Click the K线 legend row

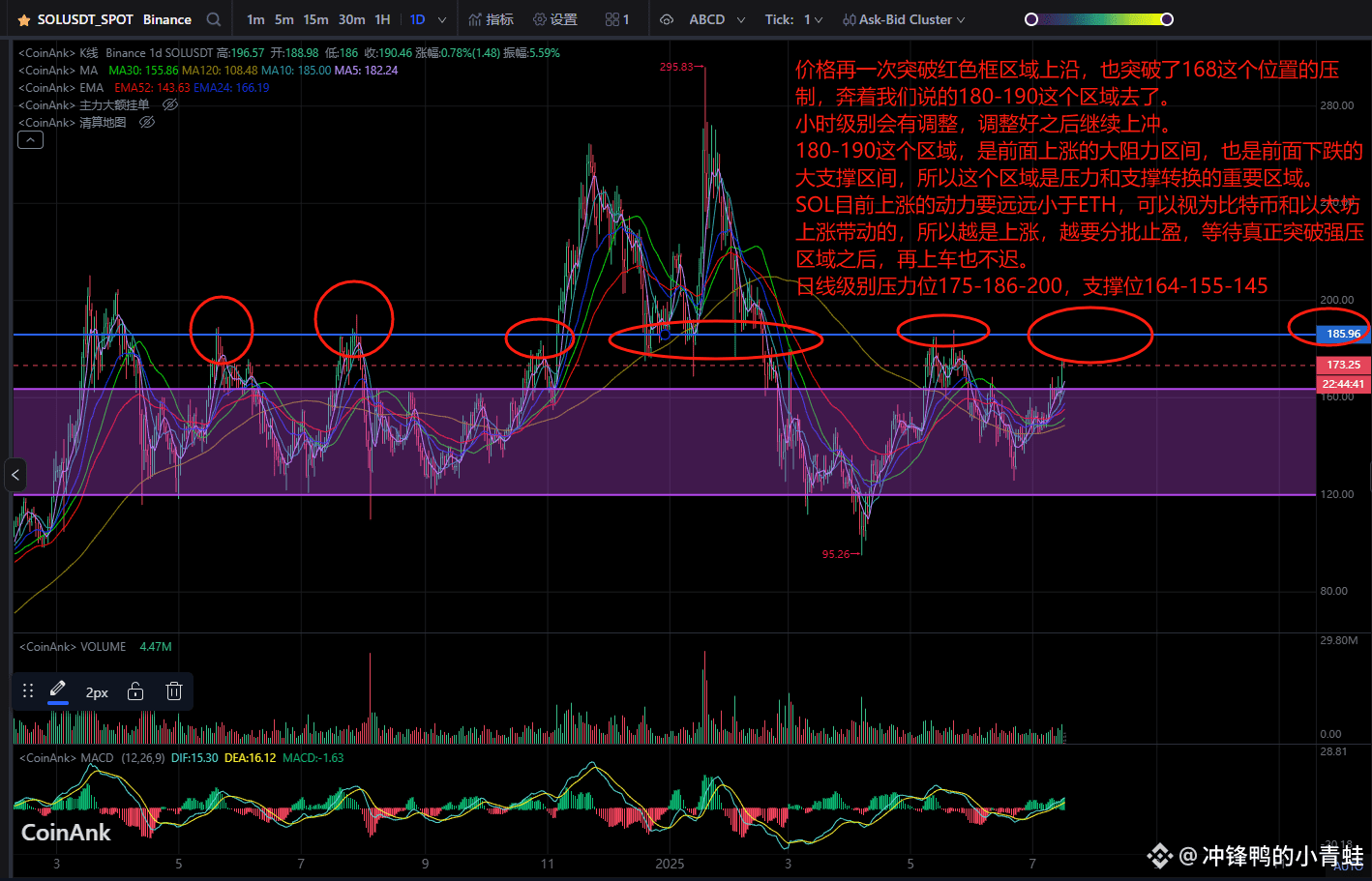point(289,52)
